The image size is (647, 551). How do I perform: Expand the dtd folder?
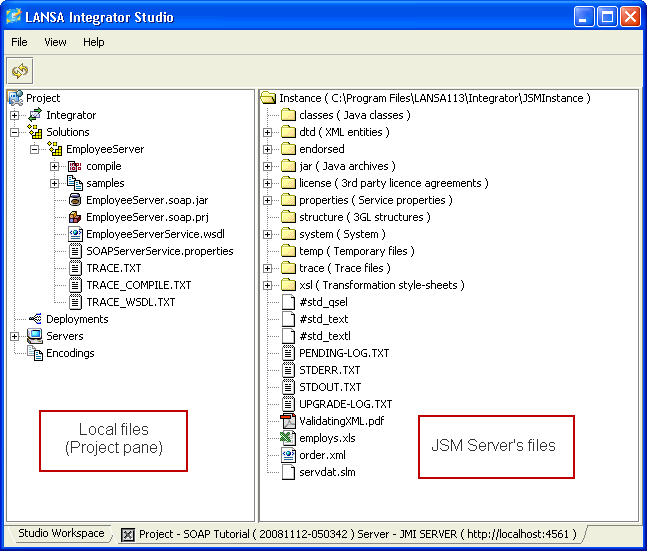coord(268,132)
